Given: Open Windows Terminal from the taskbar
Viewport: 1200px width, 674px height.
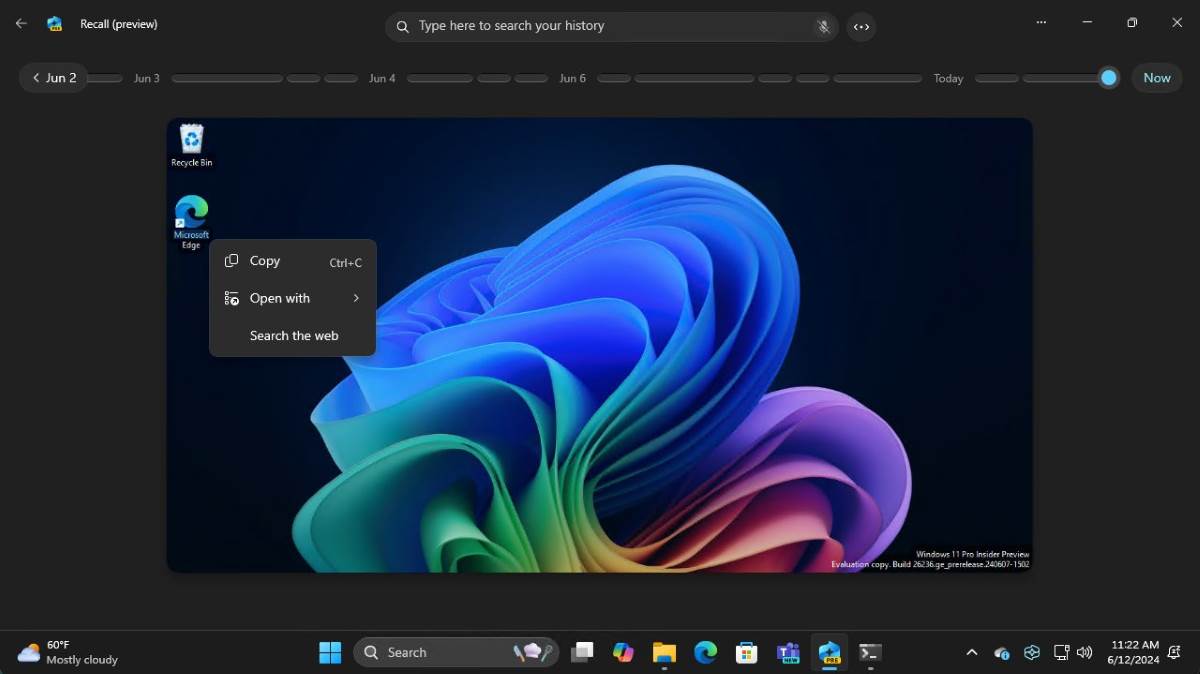Looking at the screenshot, I should (869, 652).
